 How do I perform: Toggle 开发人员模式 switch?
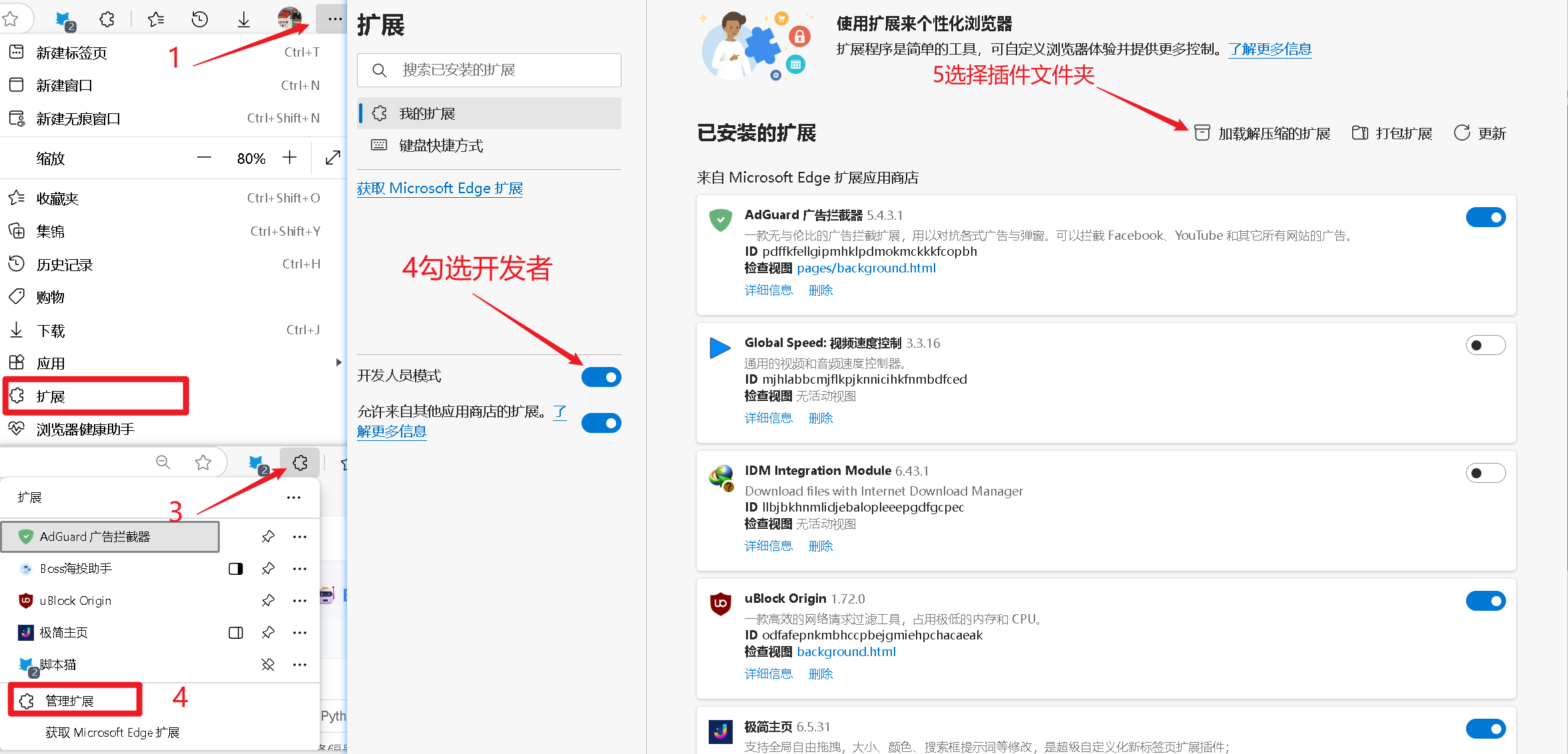pyautogui.click(x=601, y=377)
